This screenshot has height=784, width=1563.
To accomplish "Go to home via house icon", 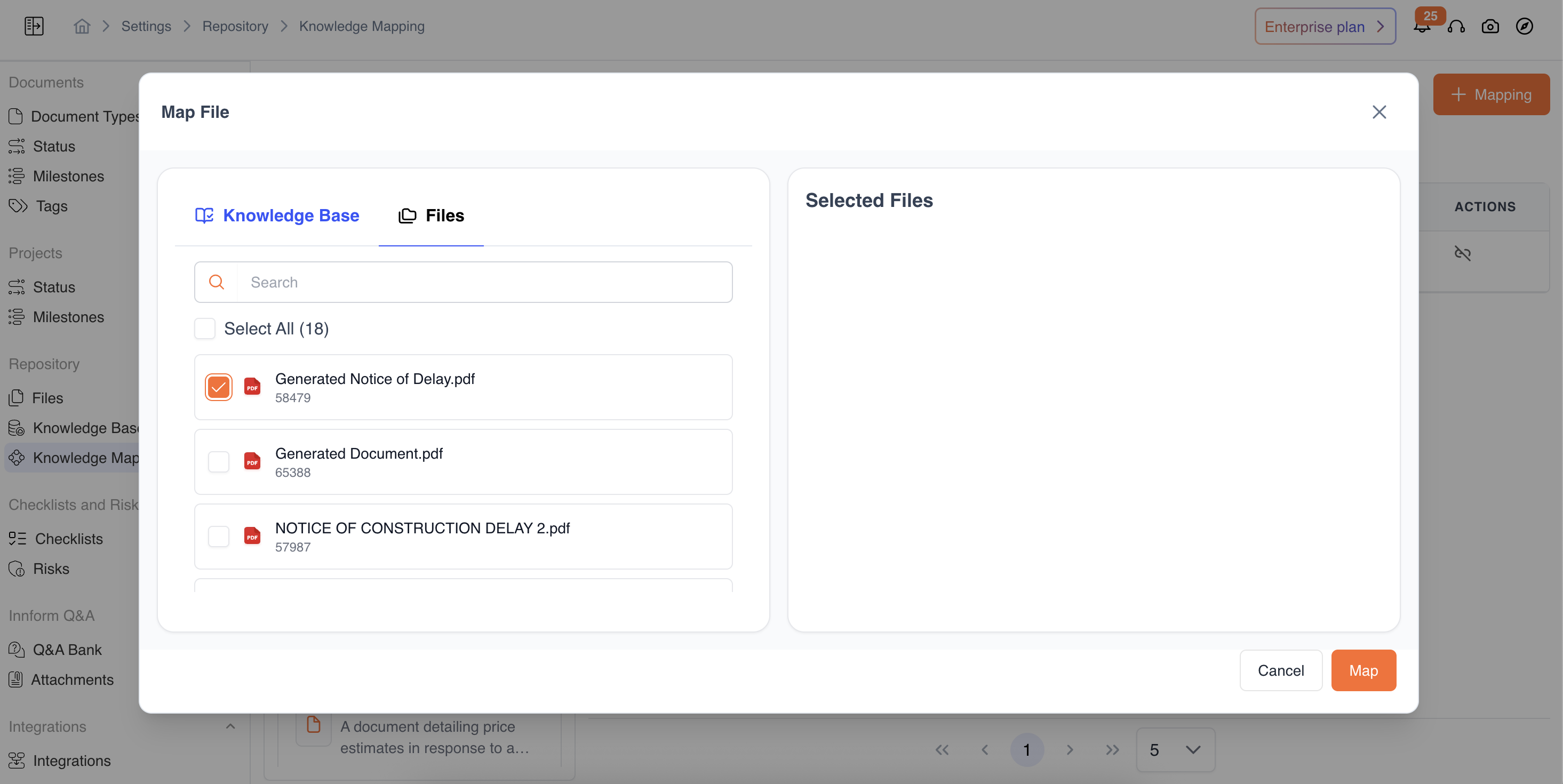I will (82, 26).
